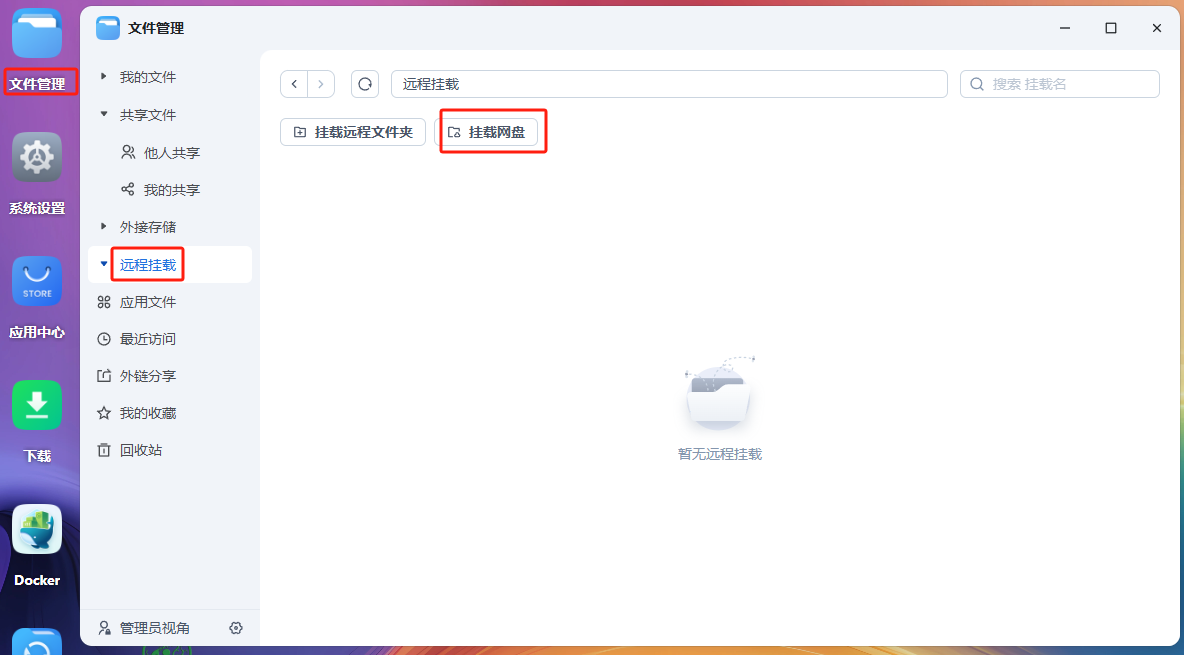Open admin view settings gear icon
The height and width of the screenshot is (655, 1184).
tap(236, 628)
